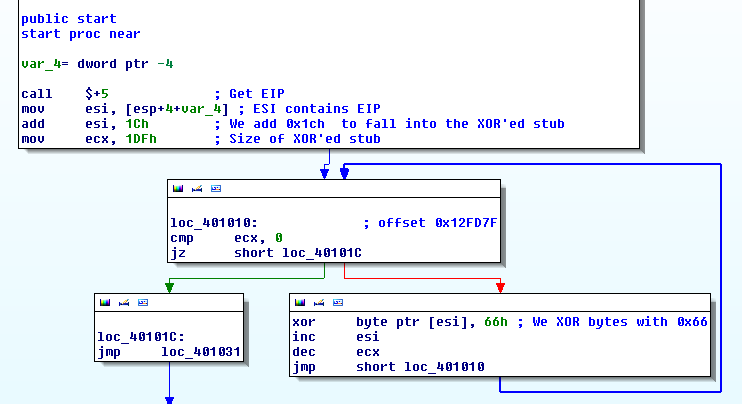Image resolution: width=742 pixels, height=404 pixels.
Task: Open the color picker icon on the loc_40101C block
Action: pos(105,302)
